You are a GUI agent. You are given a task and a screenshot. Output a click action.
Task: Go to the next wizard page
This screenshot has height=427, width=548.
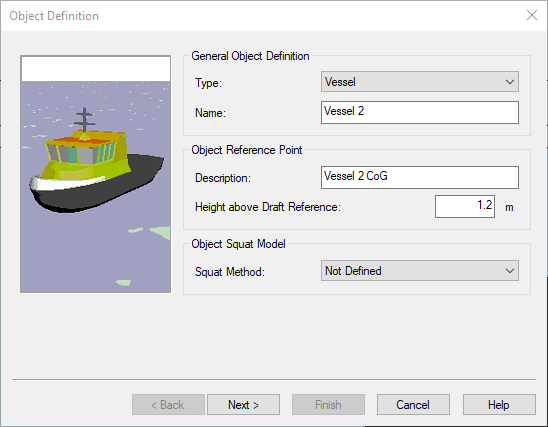243,405
